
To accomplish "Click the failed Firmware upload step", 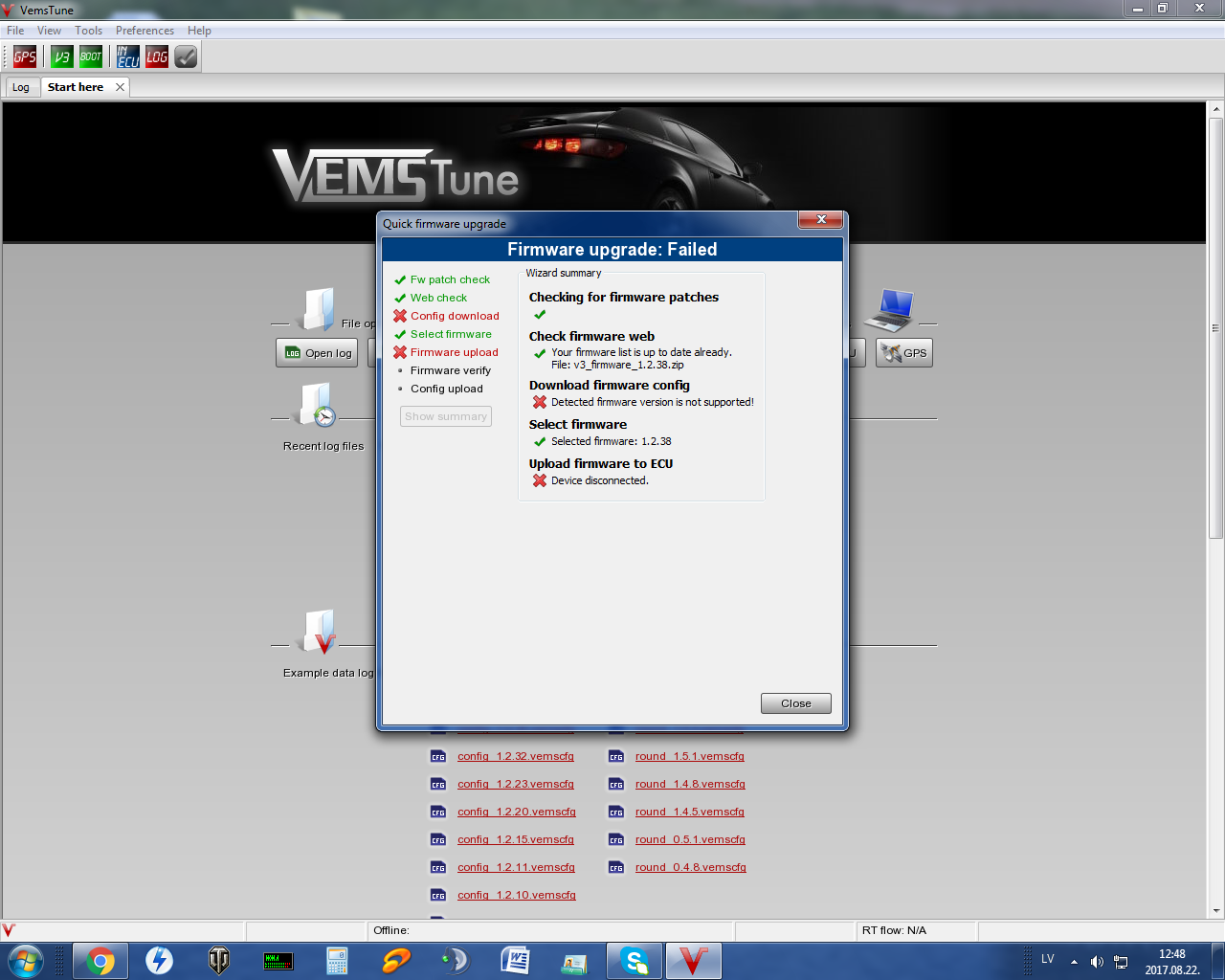I will 455,352.
